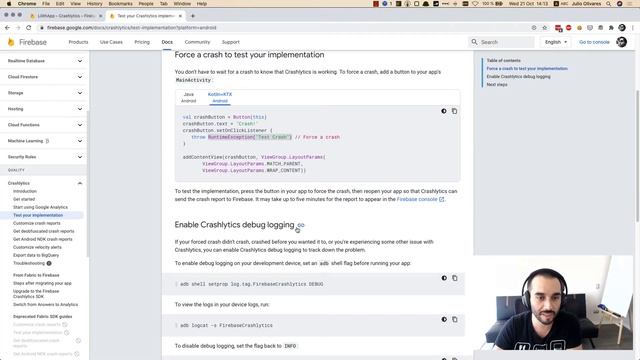Expand Cloud Firestore section
Image resolution: width=640 pixels, height=360 pixels.
[44, 77]
